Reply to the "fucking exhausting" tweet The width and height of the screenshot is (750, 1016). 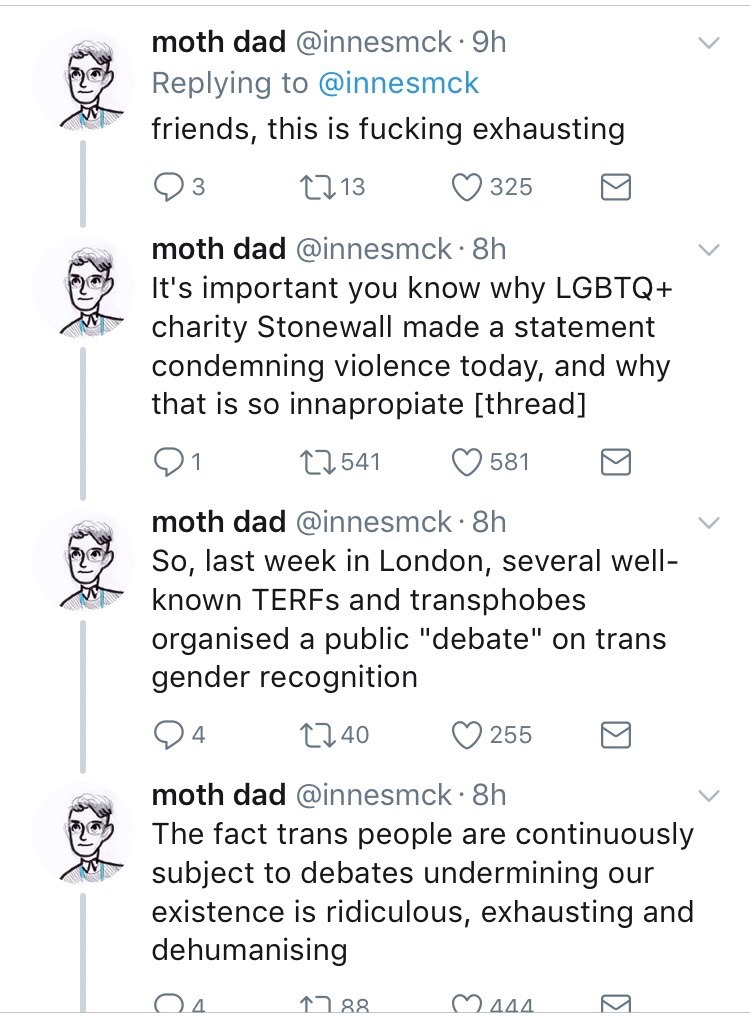point(167,187)
